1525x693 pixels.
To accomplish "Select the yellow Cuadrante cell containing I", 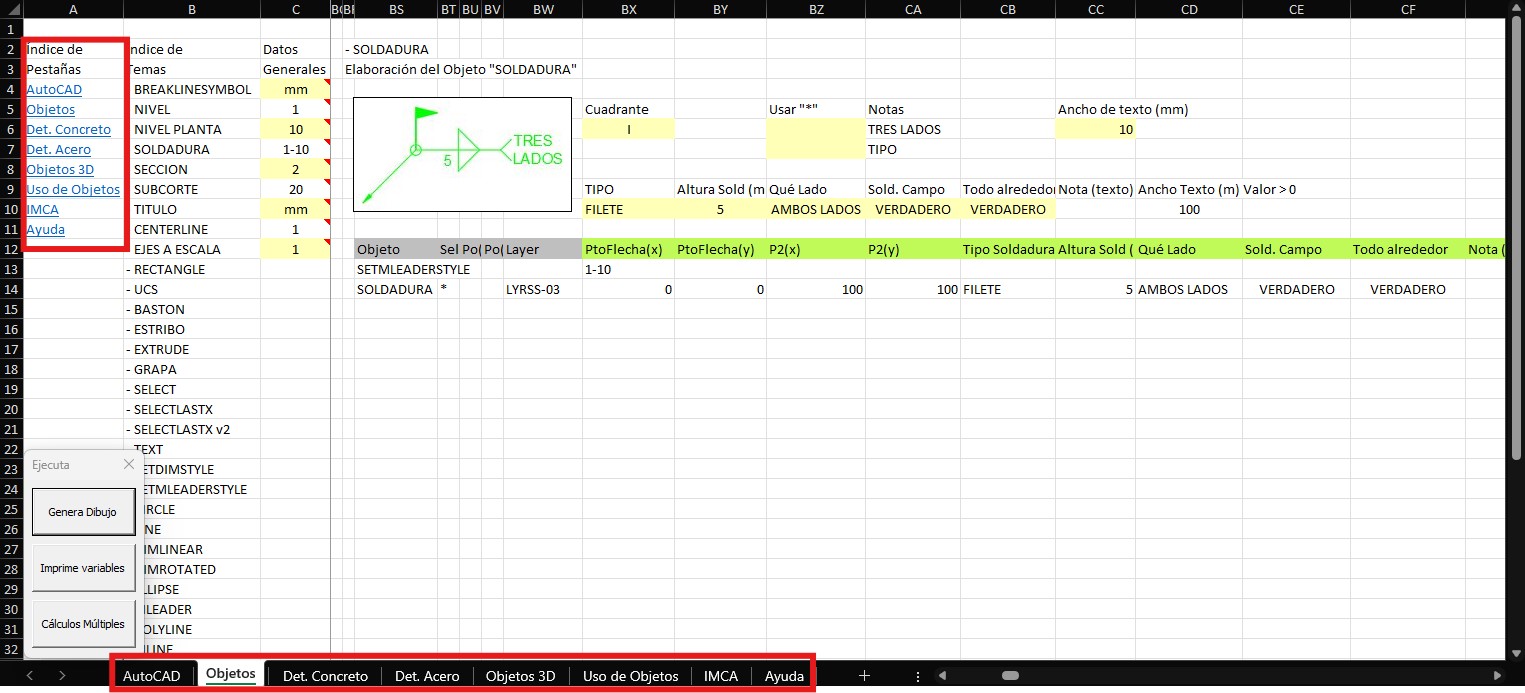I will click(628, 130).
